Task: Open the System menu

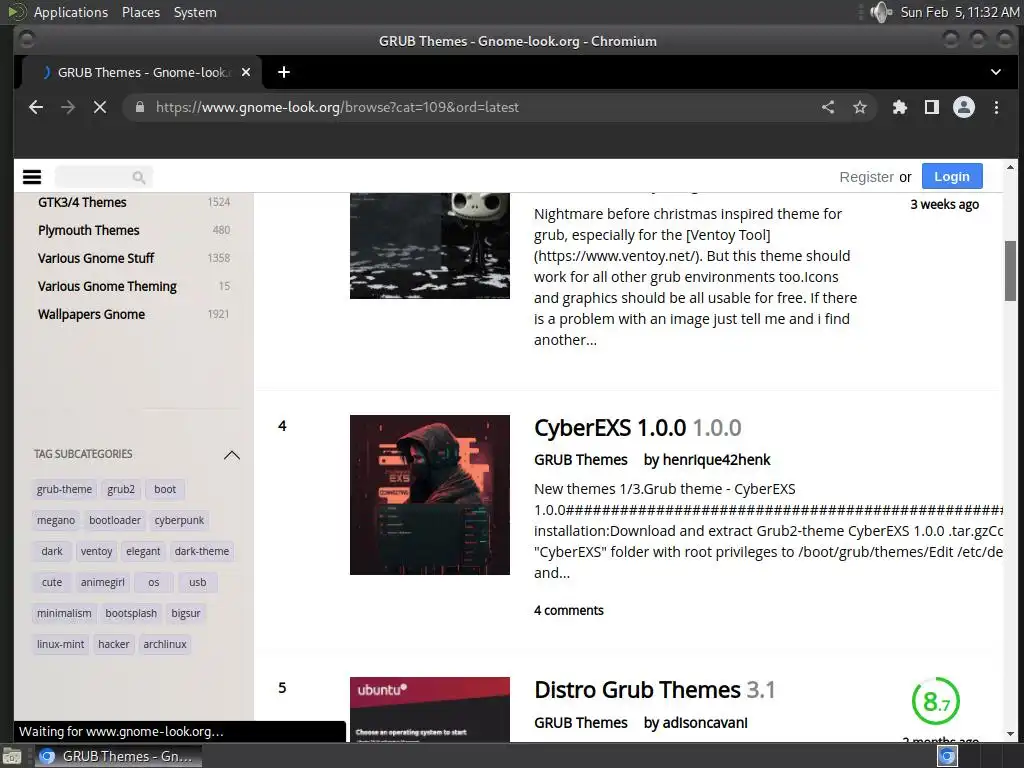Action: (195, 12)
